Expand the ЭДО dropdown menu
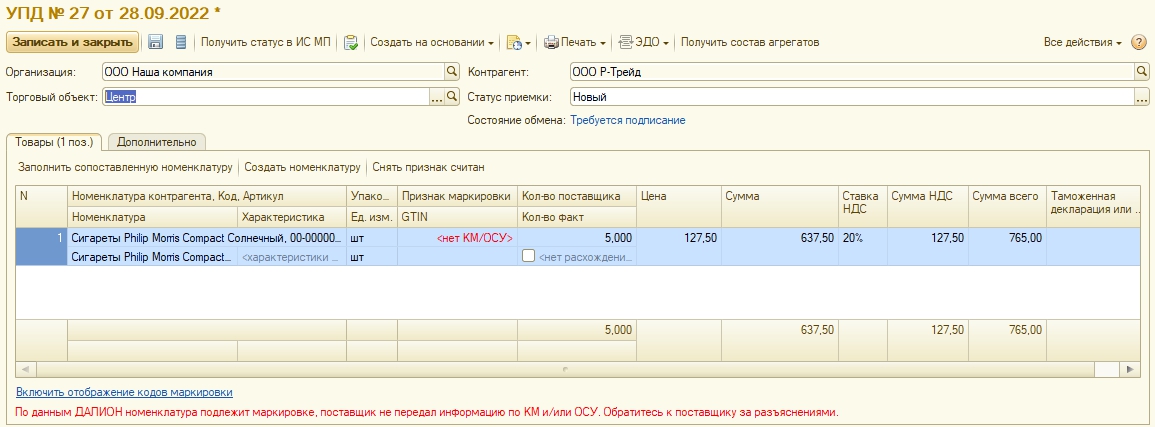Viewport: 1155px width, 427px height. coord(645,43)
